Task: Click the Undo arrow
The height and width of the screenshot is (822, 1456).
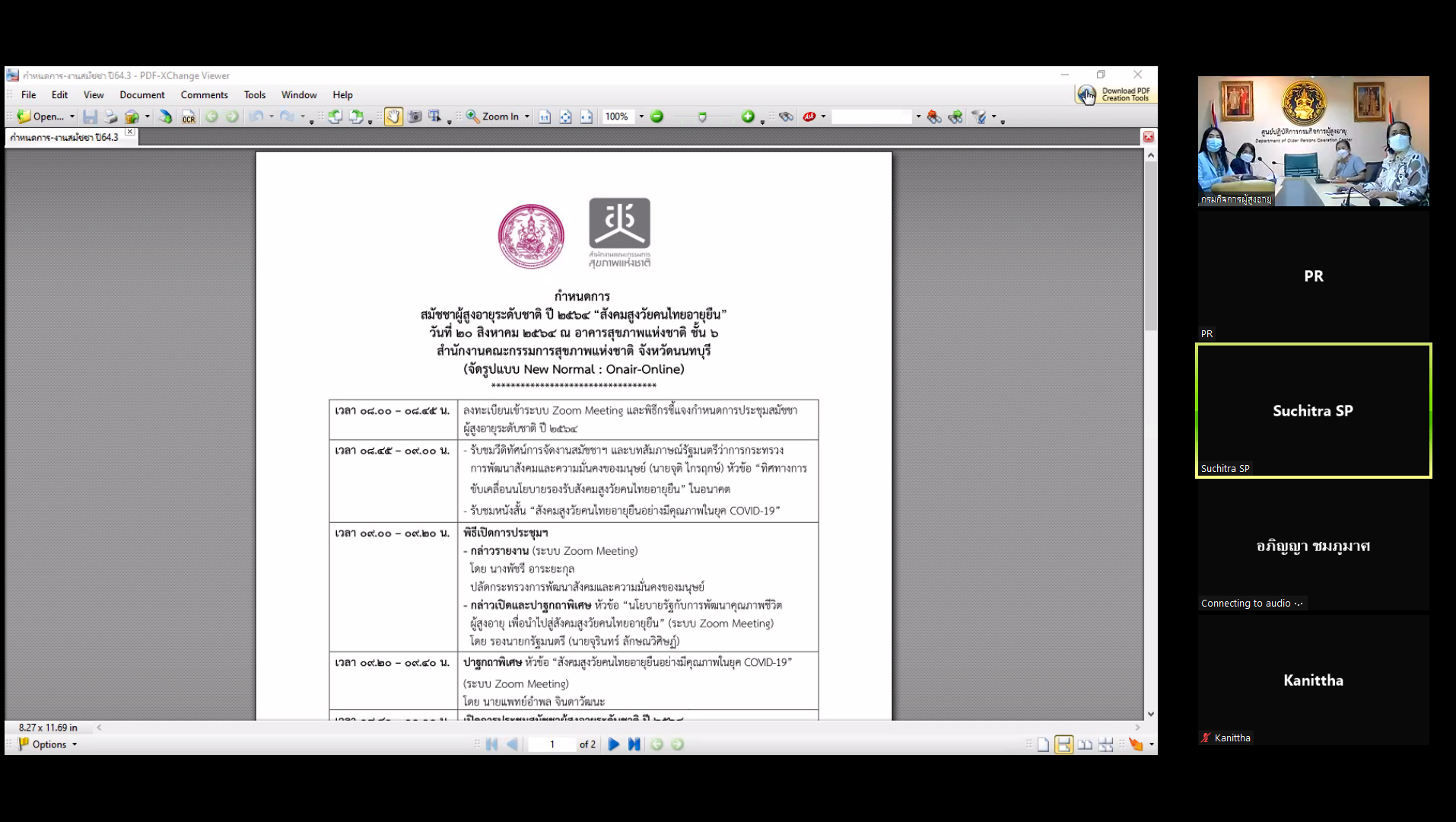Action: coord(256,116)
